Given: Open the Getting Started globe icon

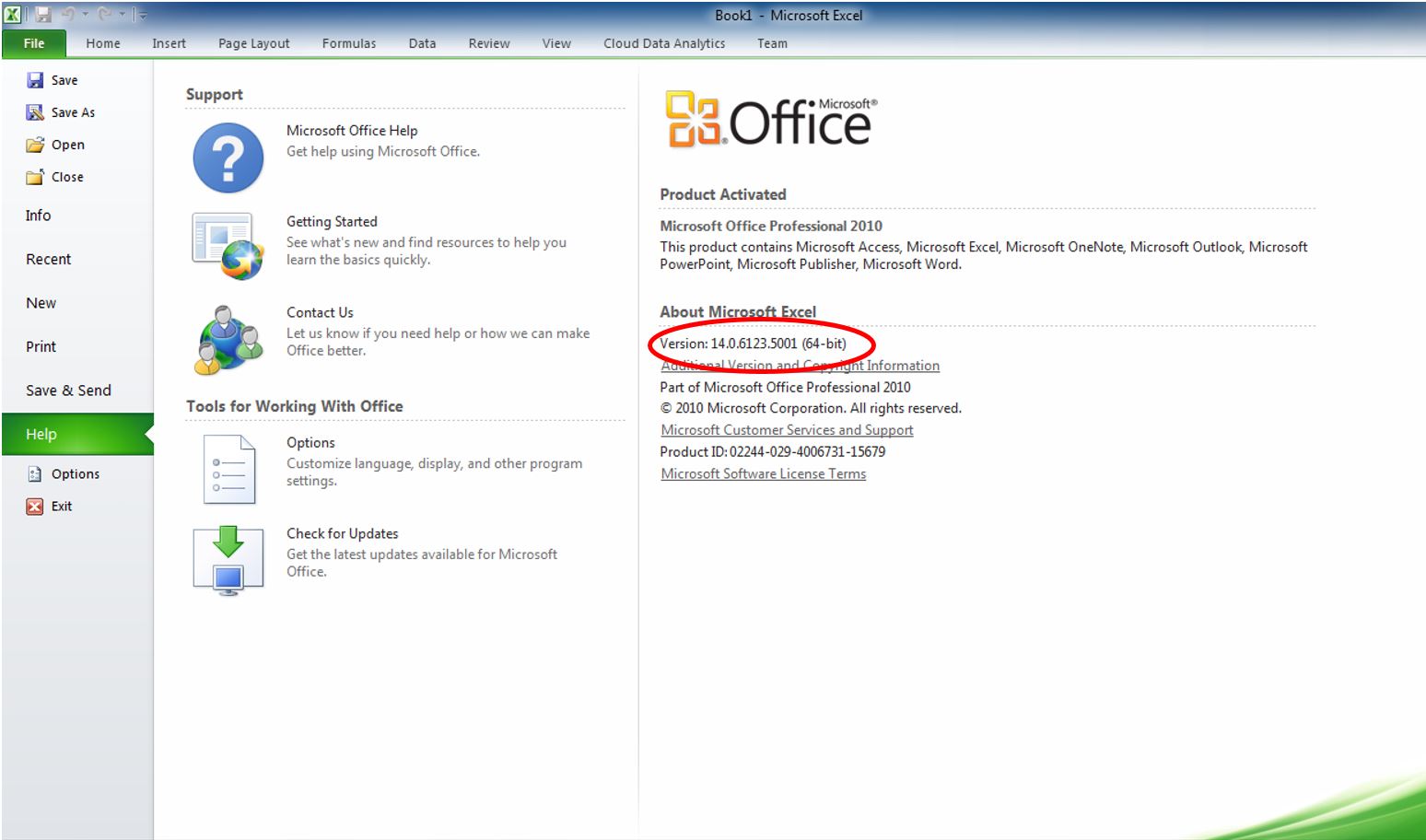Looking at the screenshot, I should tap(228, 246).
